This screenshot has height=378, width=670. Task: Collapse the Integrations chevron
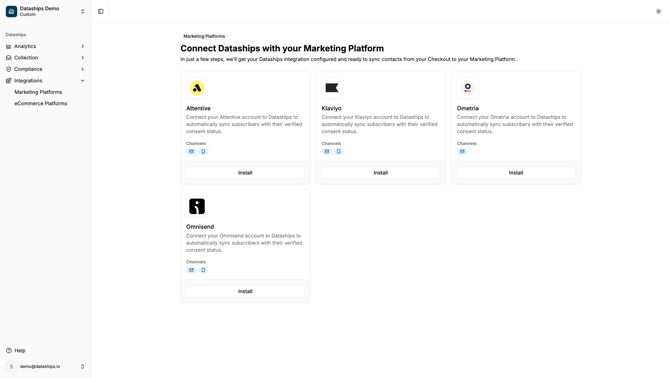82,81
